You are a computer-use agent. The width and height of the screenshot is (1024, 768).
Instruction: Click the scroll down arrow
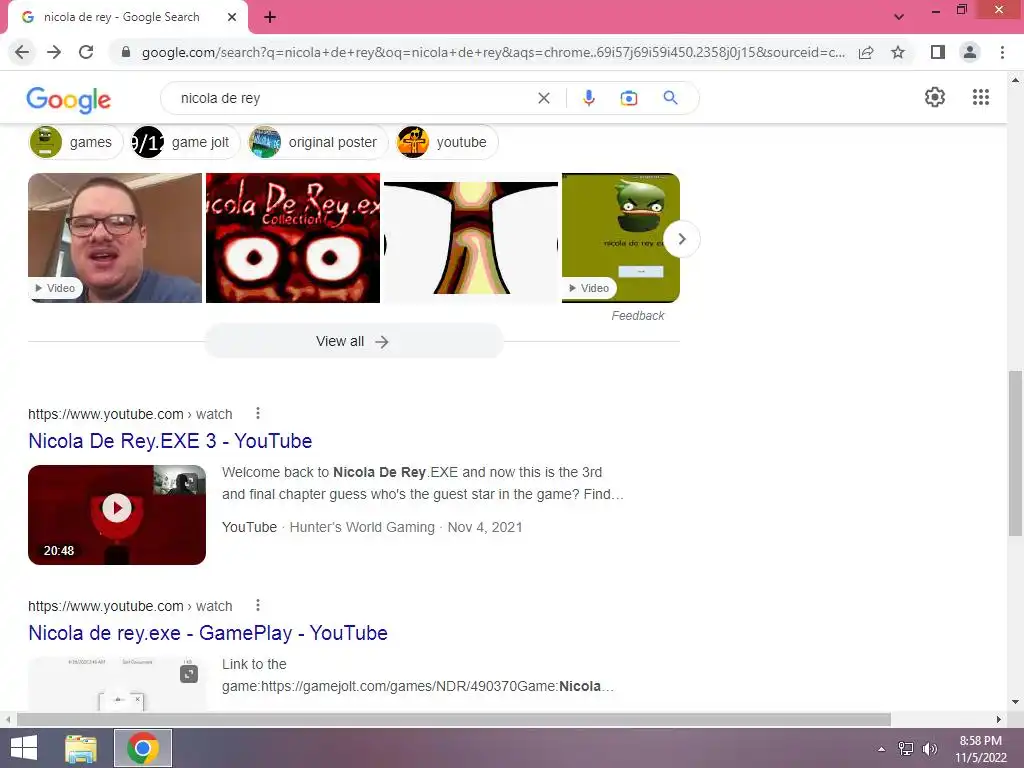(x=1015, y=703)
